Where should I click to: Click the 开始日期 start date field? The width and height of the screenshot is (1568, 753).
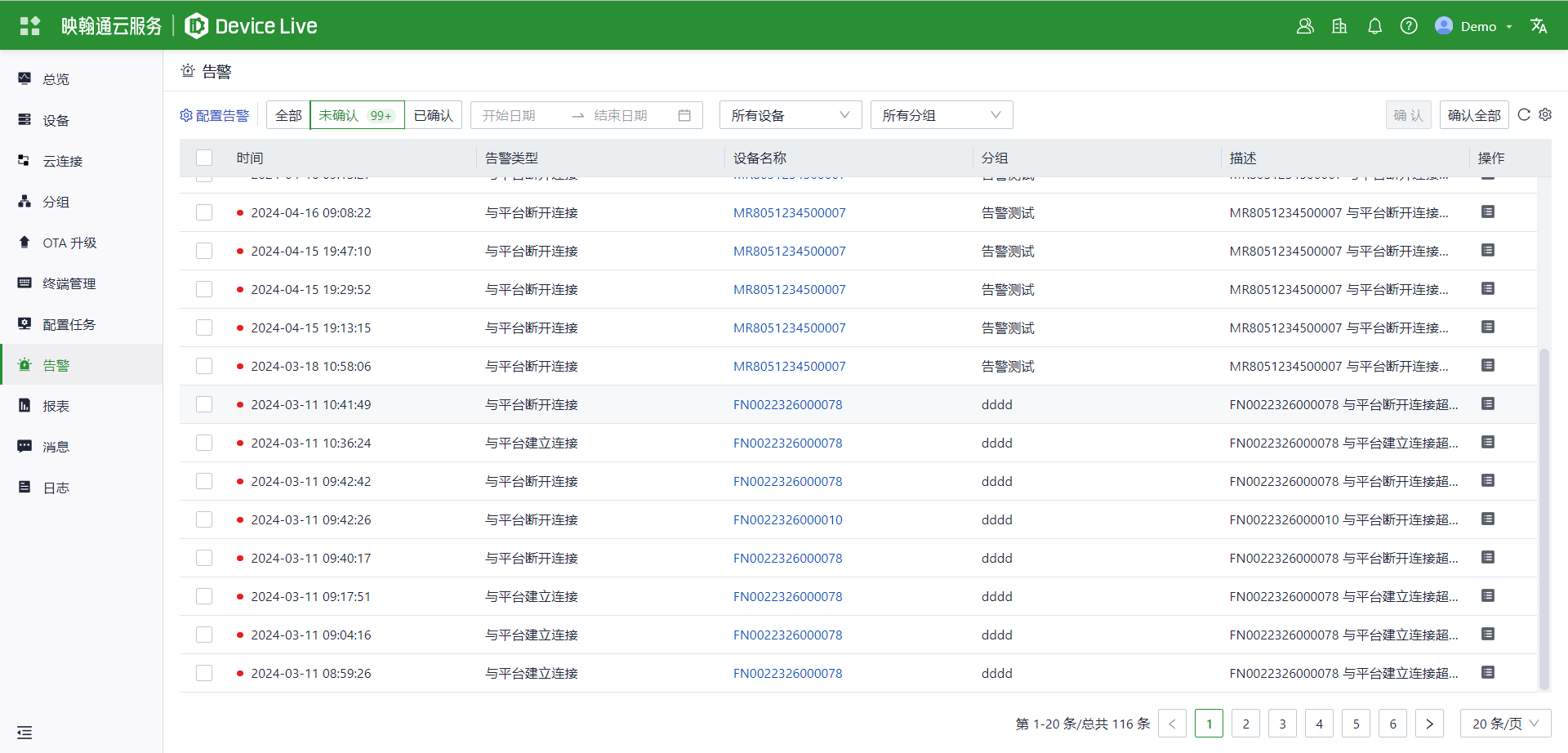point(521,115)
